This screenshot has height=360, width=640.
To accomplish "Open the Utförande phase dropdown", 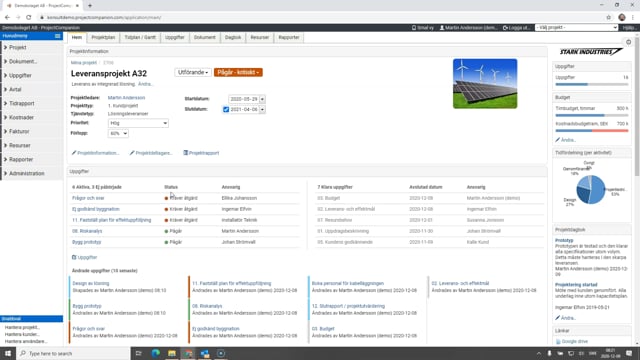I will [193, 72].
